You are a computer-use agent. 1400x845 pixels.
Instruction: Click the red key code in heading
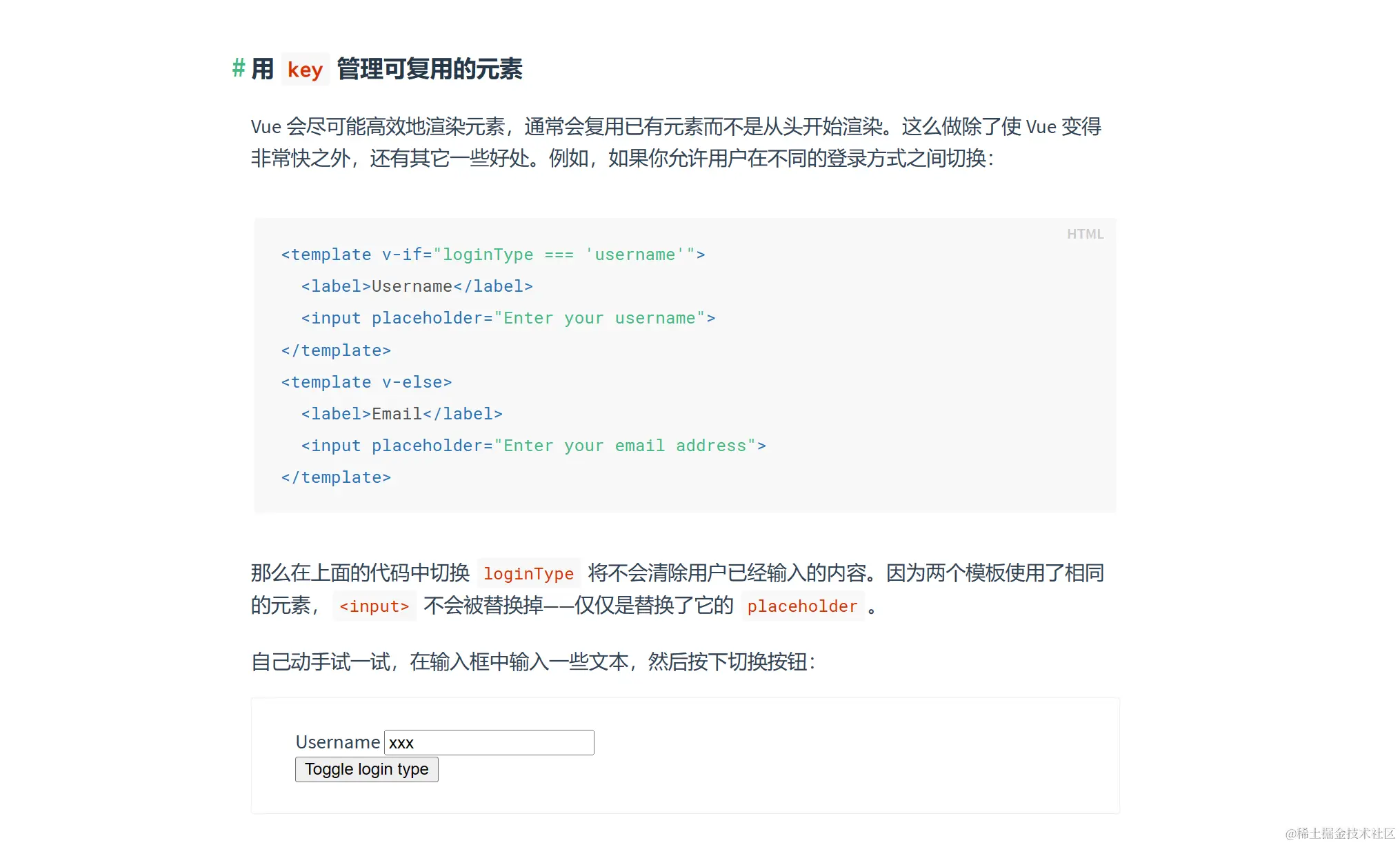[305, 70]
